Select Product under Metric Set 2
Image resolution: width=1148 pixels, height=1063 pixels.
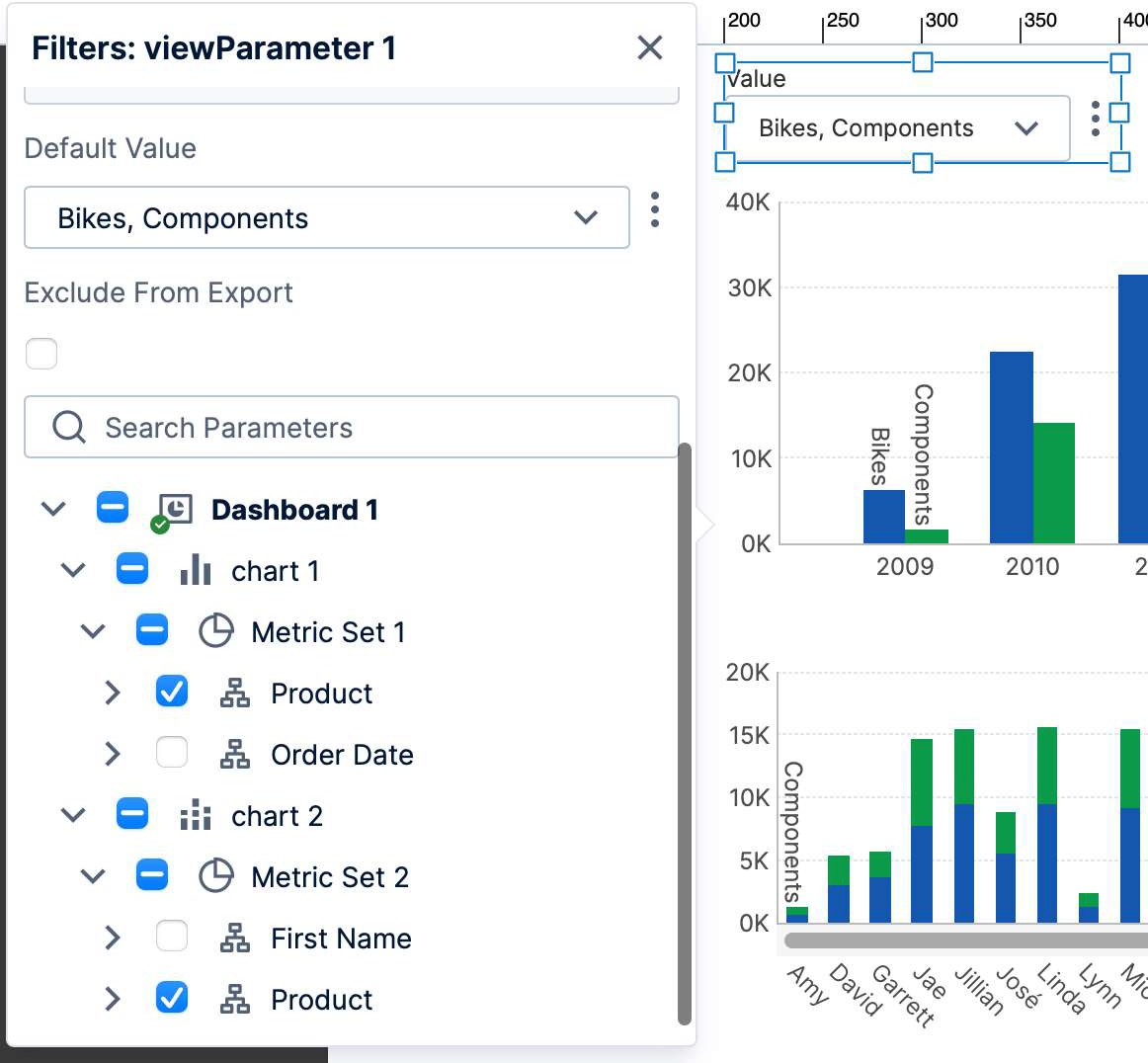(321, 1000)
